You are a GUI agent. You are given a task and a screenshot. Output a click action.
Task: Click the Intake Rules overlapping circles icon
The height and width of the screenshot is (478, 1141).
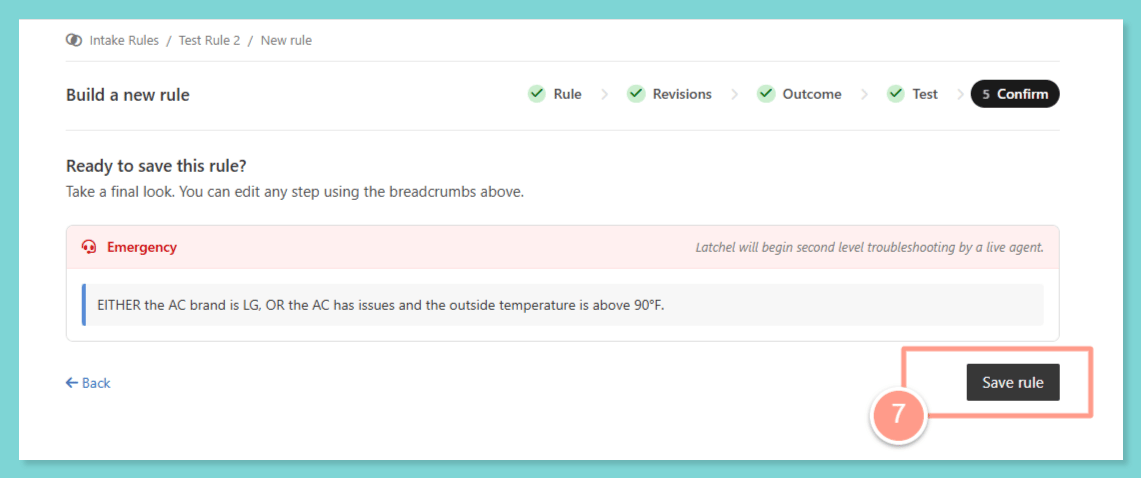[73, 41]
